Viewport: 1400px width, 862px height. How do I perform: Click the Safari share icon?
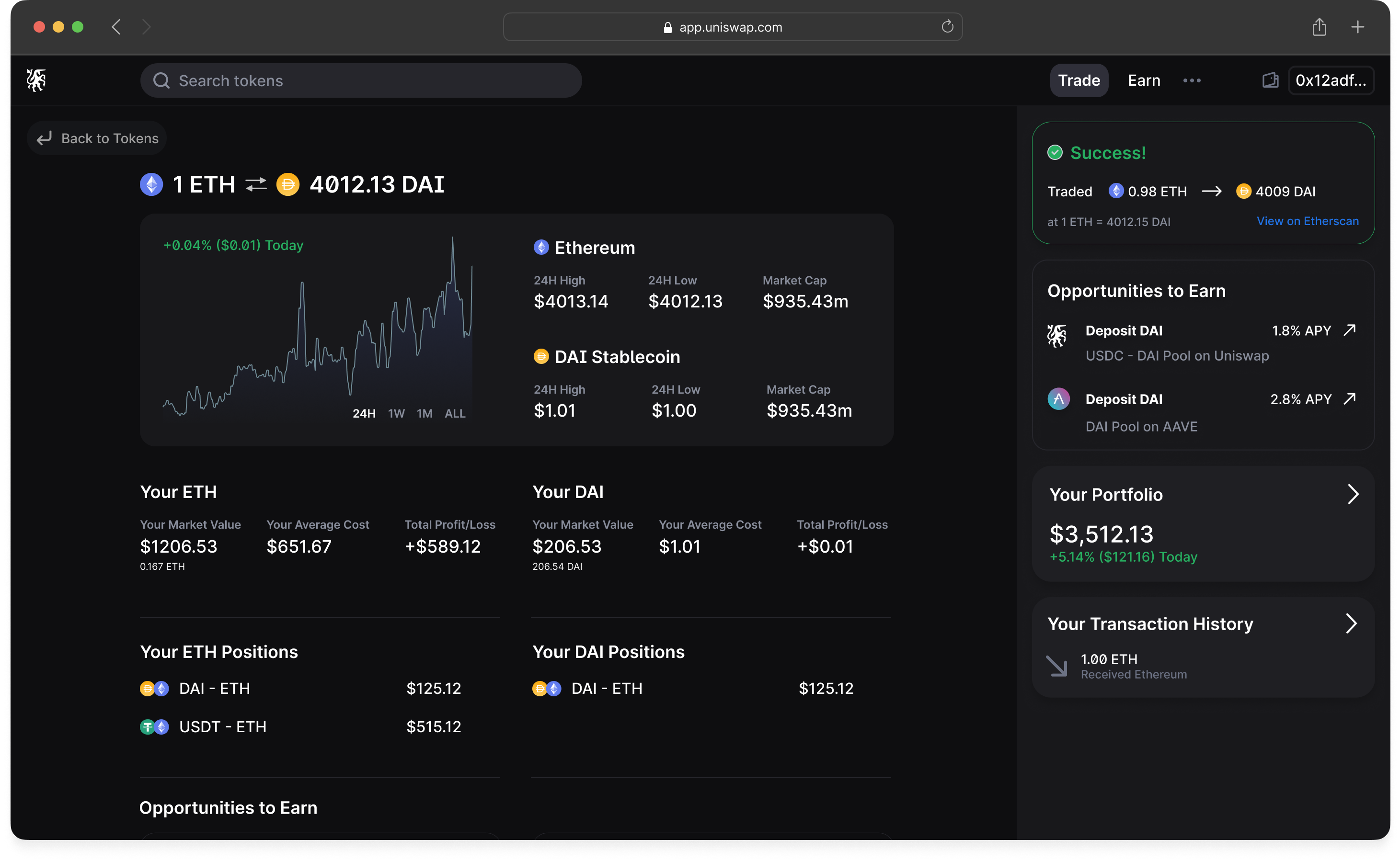click(1319, 27)
